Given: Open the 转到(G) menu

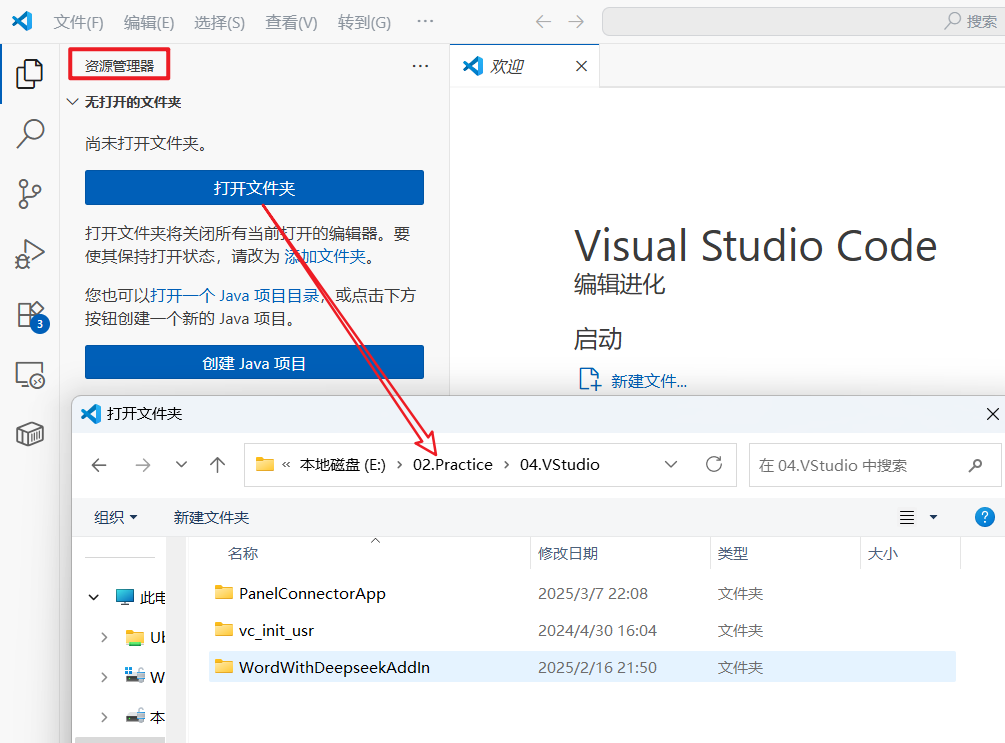Looking at the screenshot, I should coord(364,22).
